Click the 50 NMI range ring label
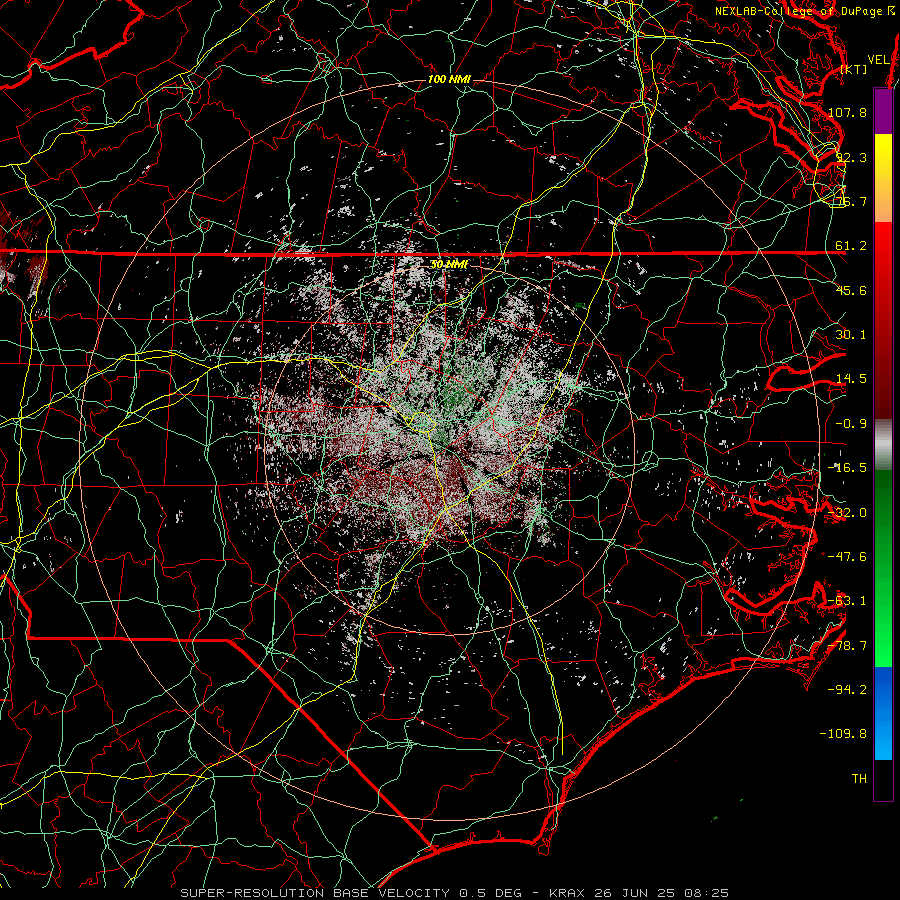 [x=449, y=265]
